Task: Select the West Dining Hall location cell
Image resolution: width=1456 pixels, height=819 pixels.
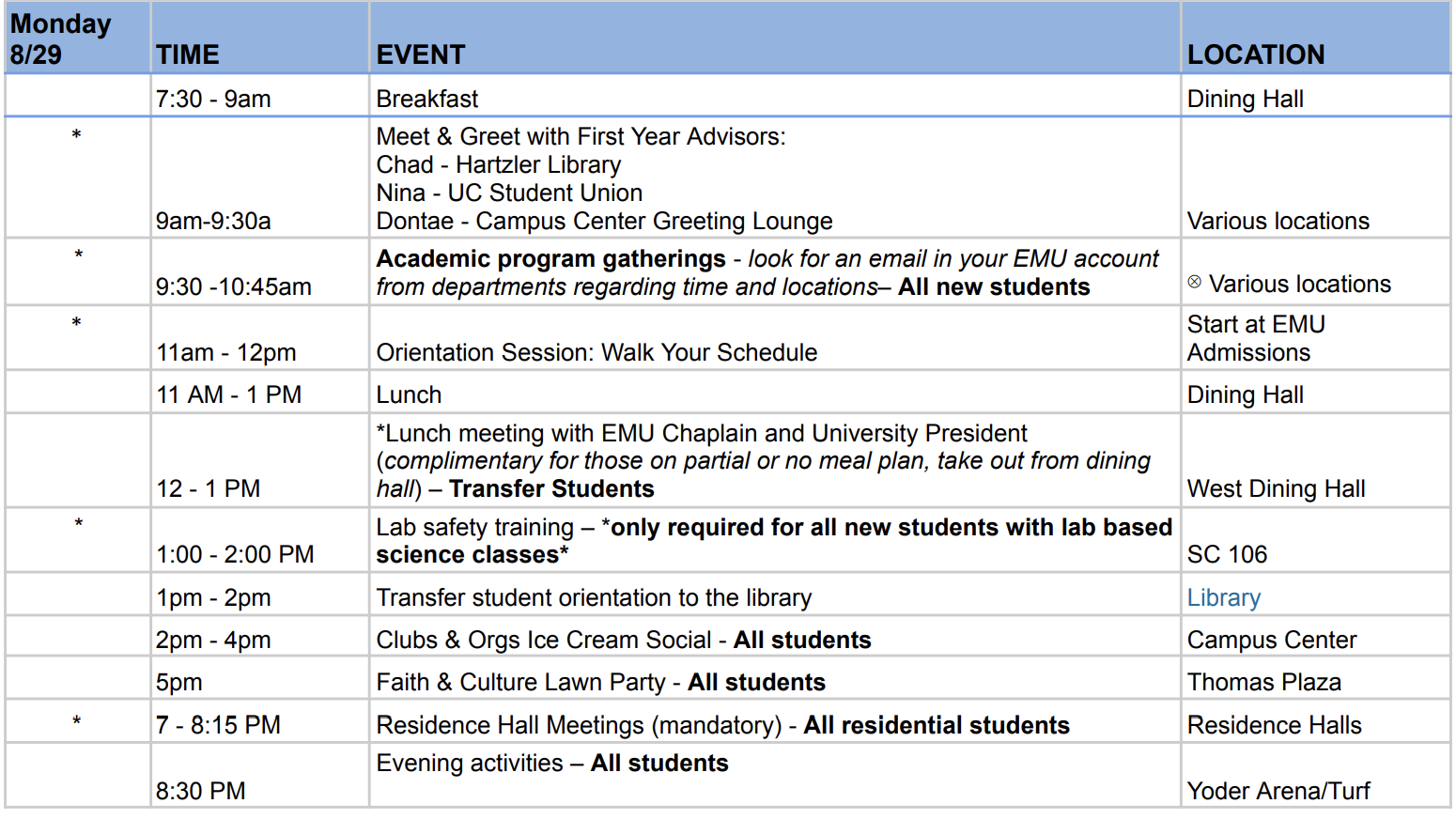Action: pos(1316,461)
